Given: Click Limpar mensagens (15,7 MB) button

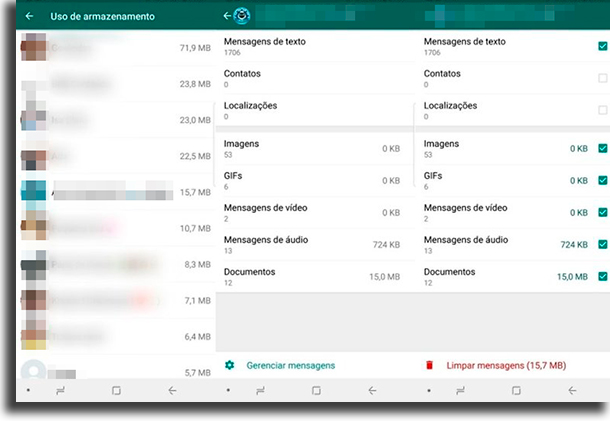Looking at the screenshot, I should tap(506, 365).
